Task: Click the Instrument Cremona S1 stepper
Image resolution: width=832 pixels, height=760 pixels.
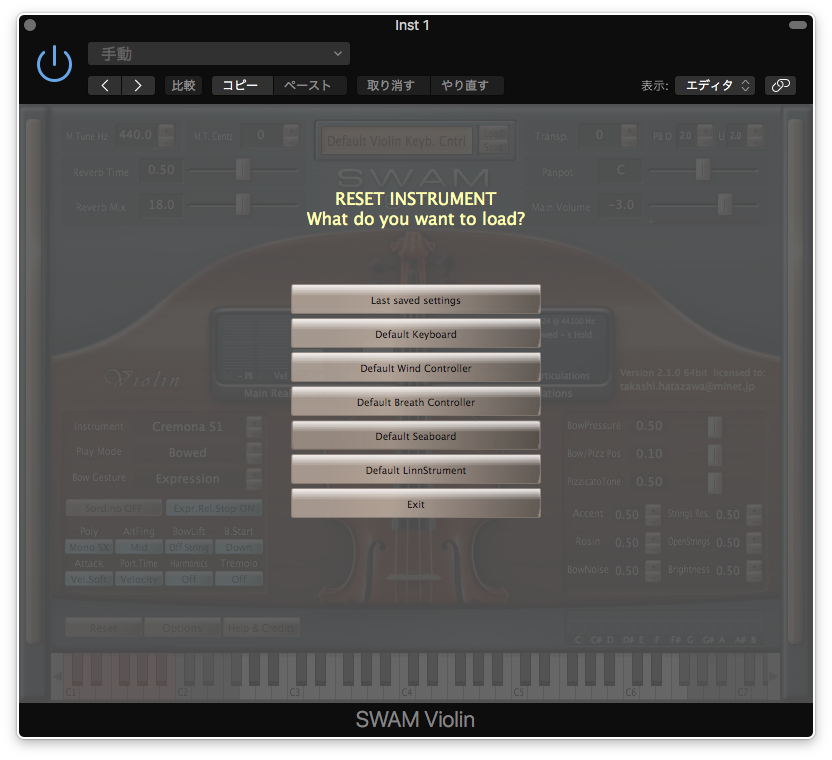Action: (254, 427)
